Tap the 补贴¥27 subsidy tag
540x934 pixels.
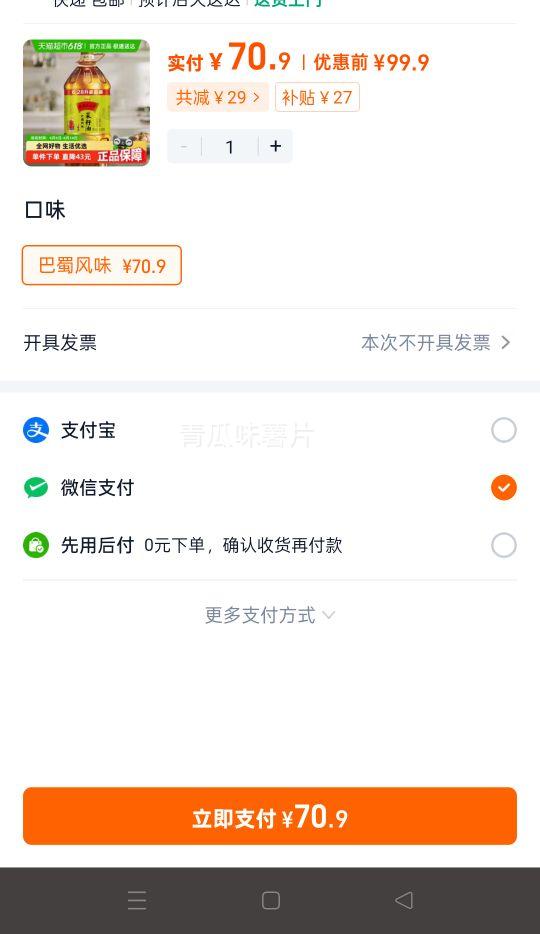click(317, 97)
